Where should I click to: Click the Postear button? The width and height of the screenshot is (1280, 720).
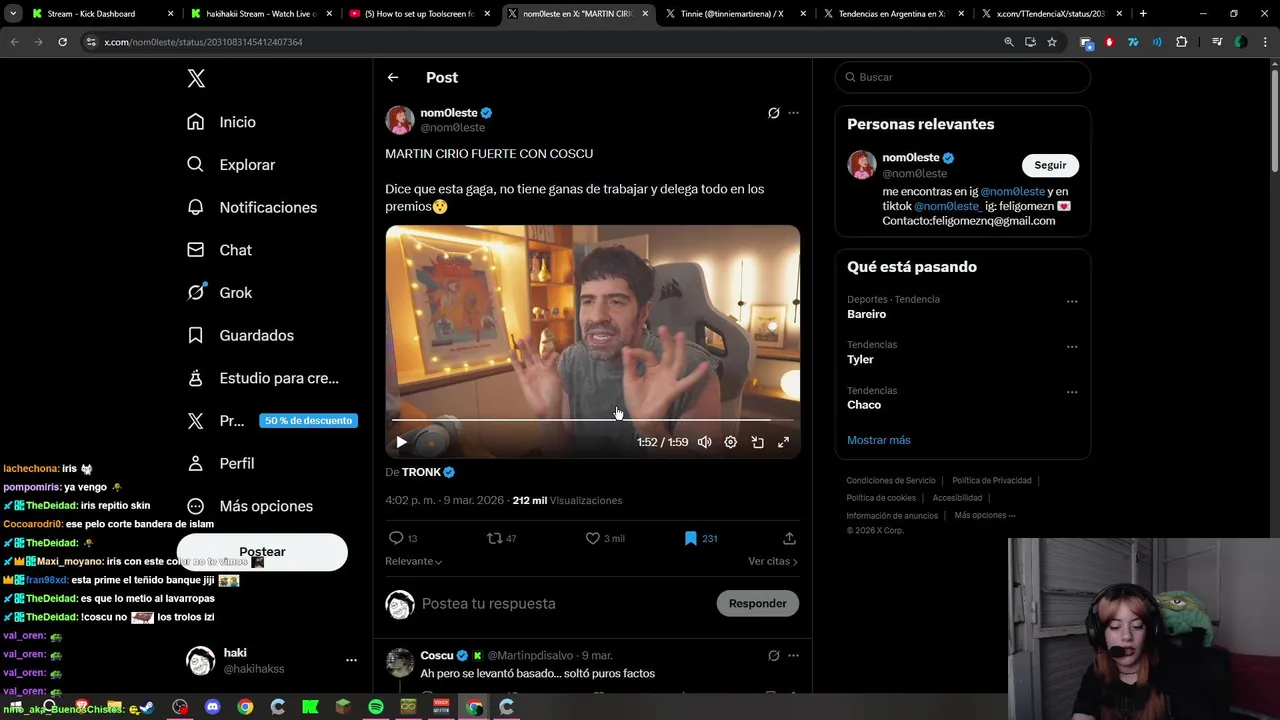262,552
